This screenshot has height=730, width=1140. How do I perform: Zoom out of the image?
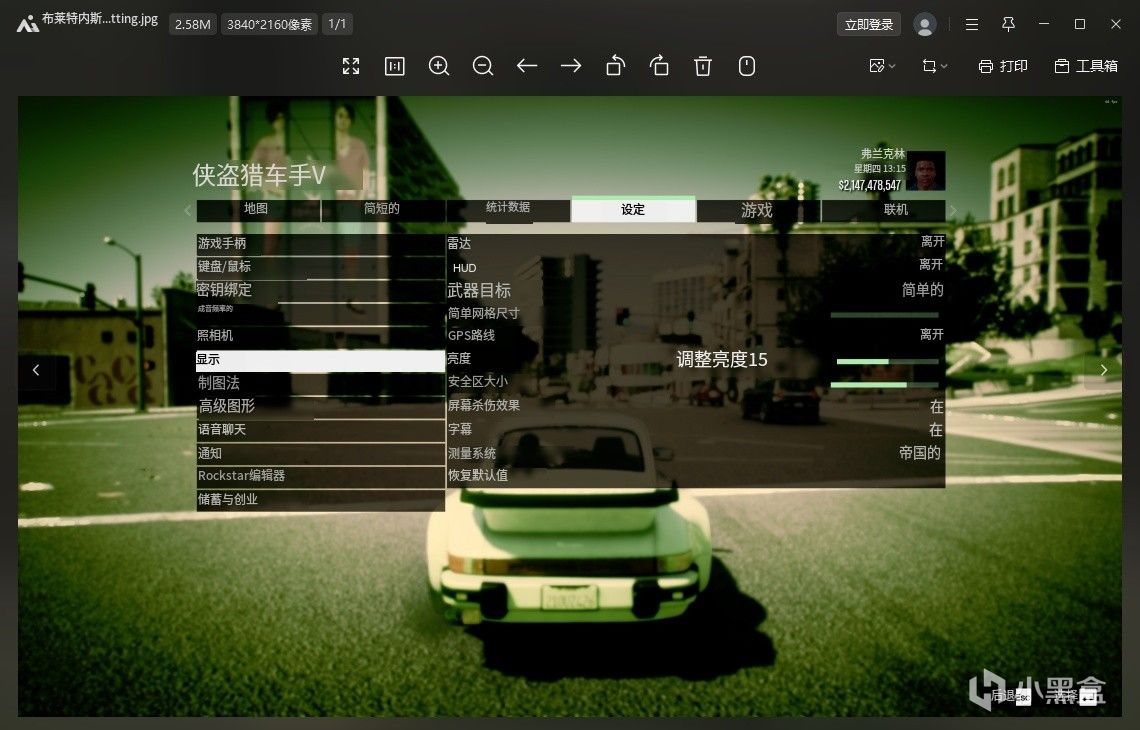[483, 66]
